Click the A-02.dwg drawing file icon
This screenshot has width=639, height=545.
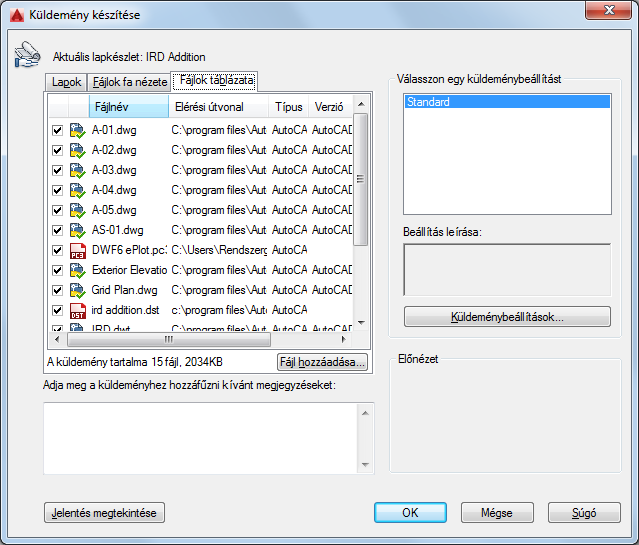pos(77,150)
